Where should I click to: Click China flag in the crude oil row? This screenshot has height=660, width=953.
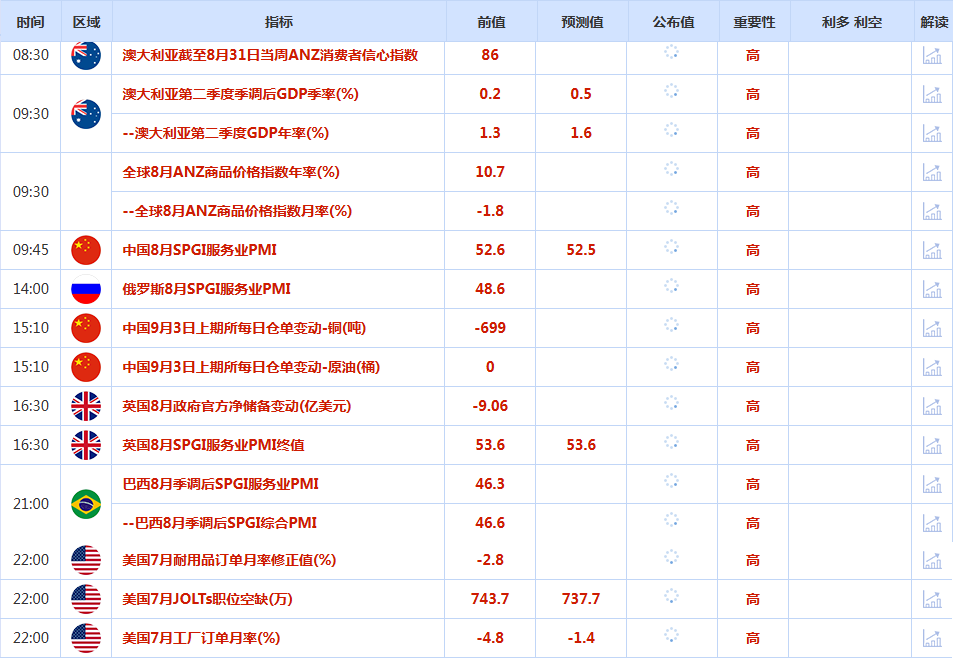(86, 367)
